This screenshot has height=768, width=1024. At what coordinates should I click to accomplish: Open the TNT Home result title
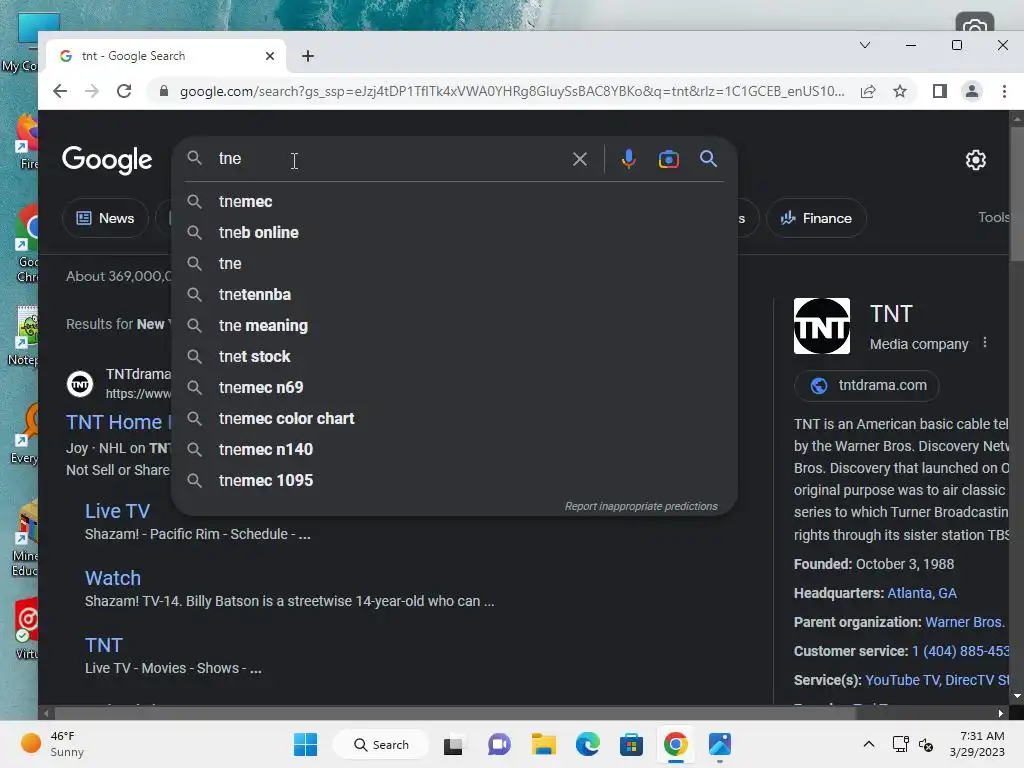click(x=118, y=422)
